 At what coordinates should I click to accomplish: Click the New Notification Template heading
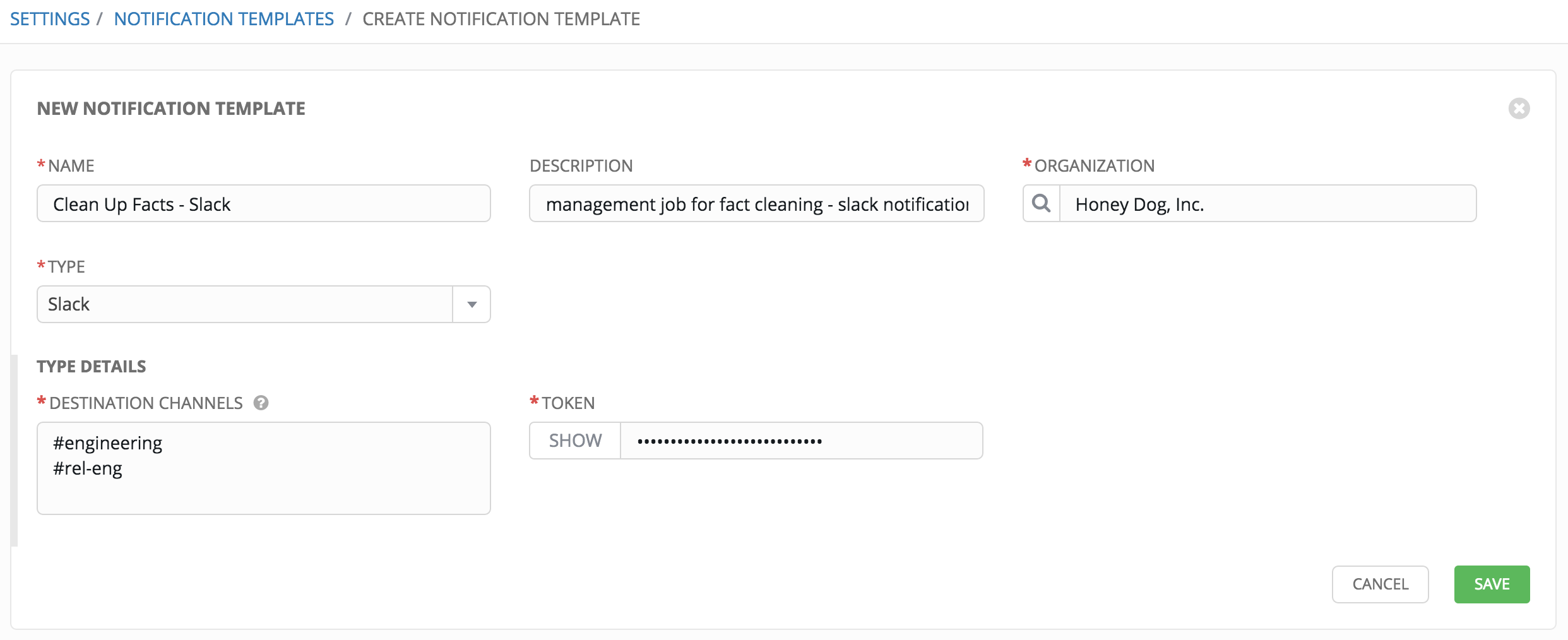tap(171, 109)
